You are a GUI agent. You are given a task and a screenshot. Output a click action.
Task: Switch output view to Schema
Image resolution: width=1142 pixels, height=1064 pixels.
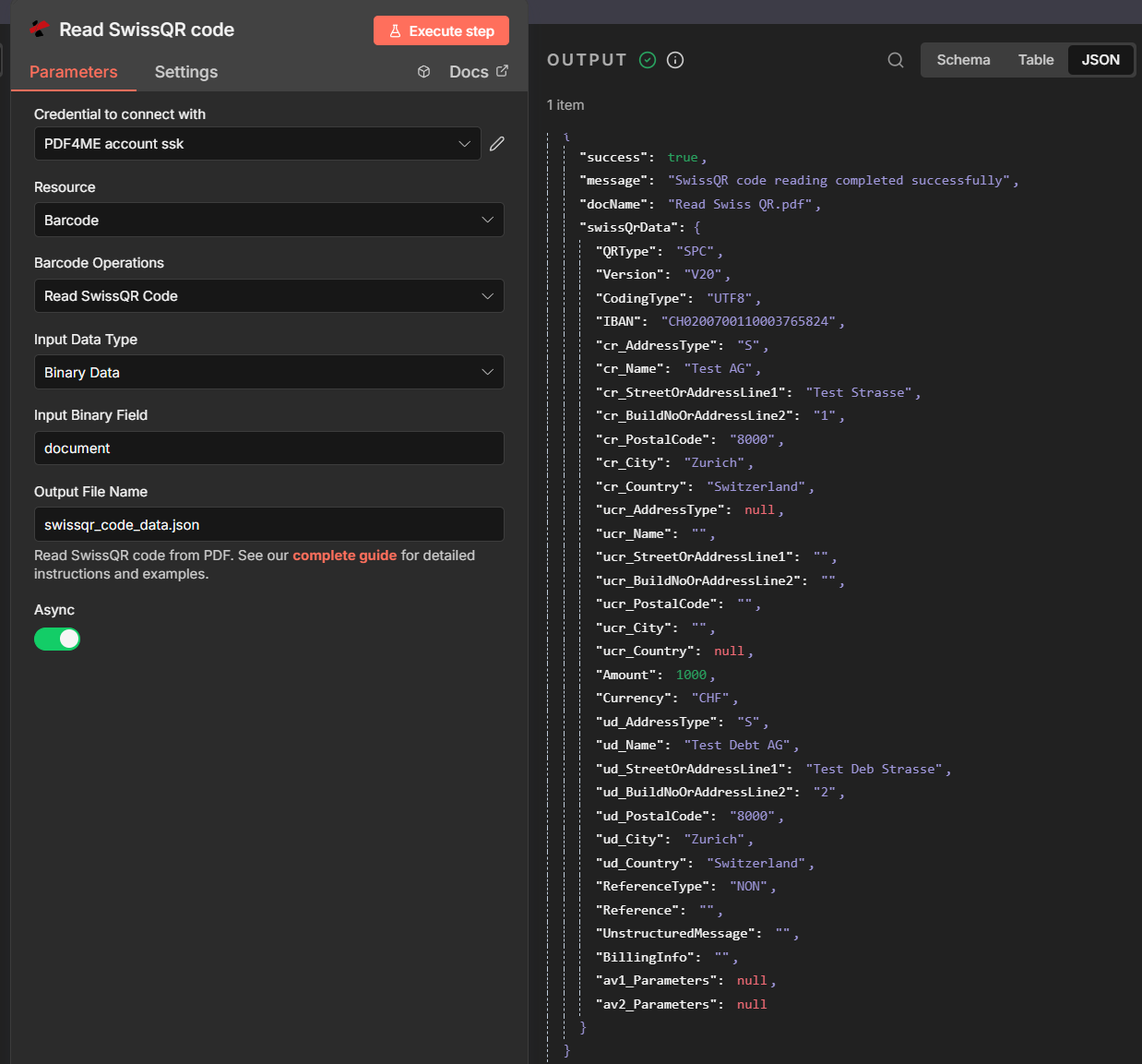pyautogui.click(x=963, y=59)
